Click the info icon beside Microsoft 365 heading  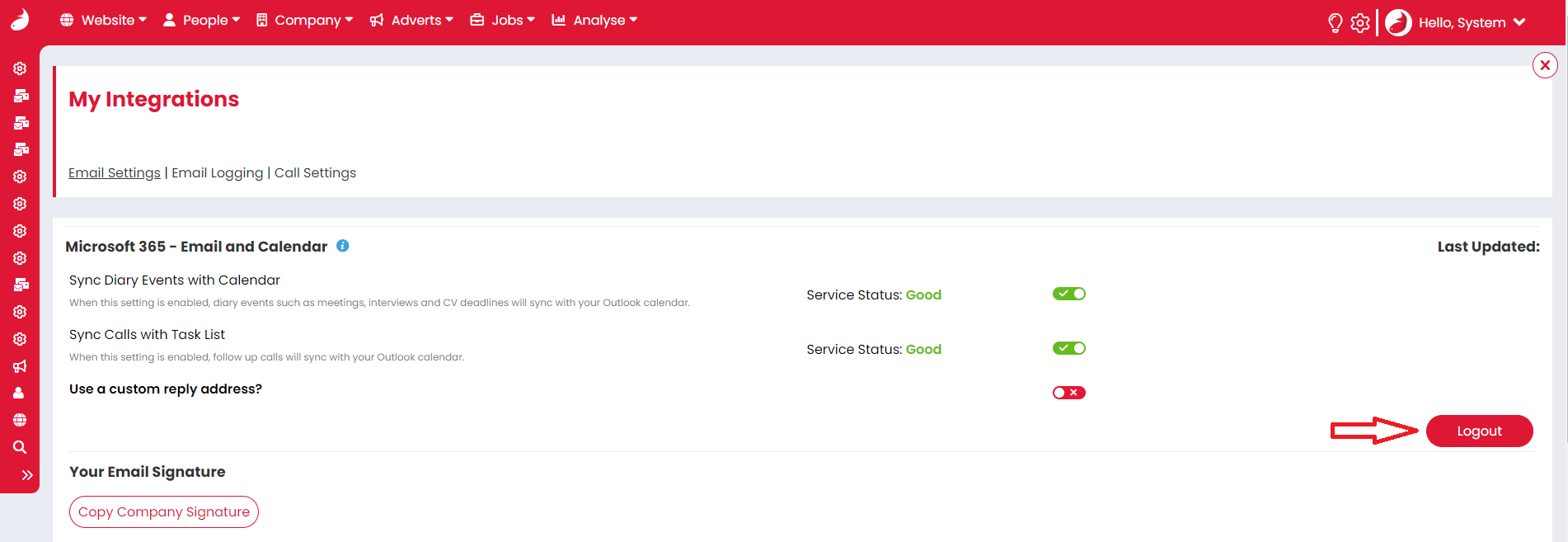tap(343, 246)
